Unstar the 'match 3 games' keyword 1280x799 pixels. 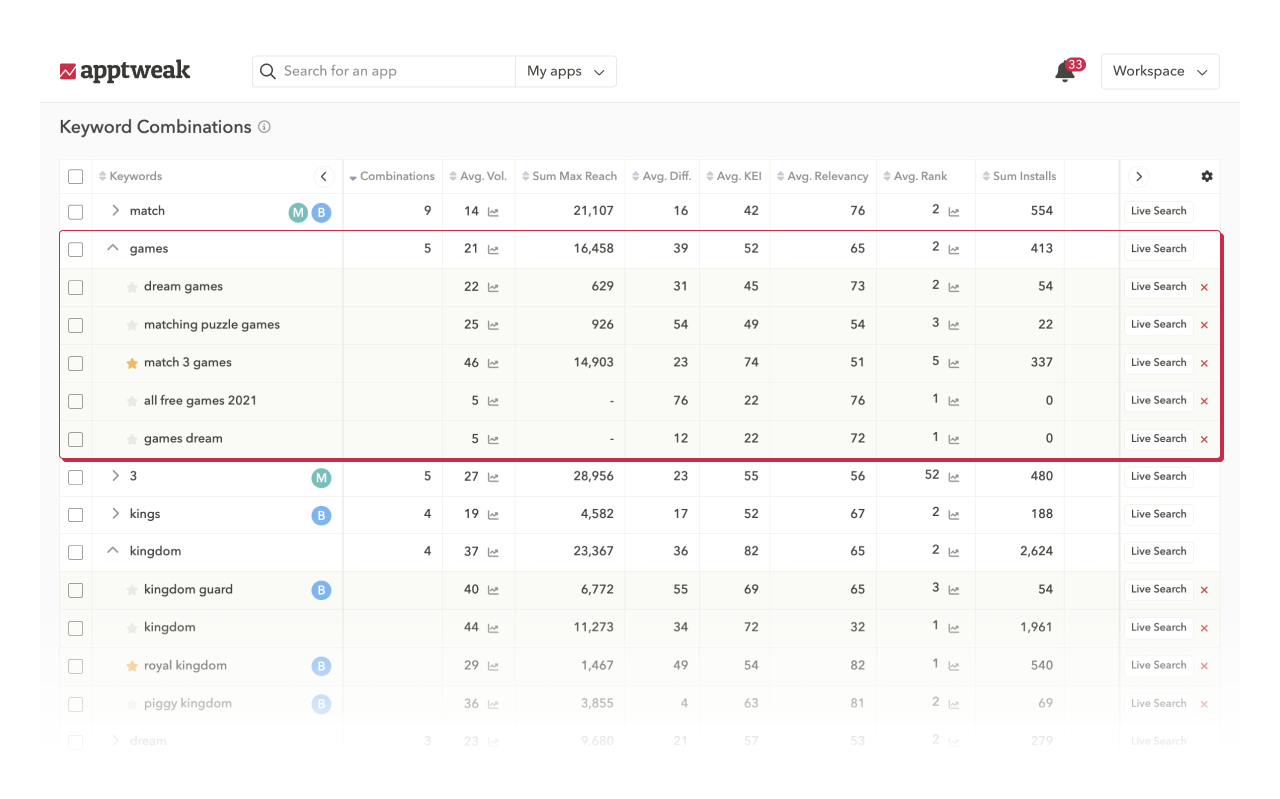(x=132, y=363)
